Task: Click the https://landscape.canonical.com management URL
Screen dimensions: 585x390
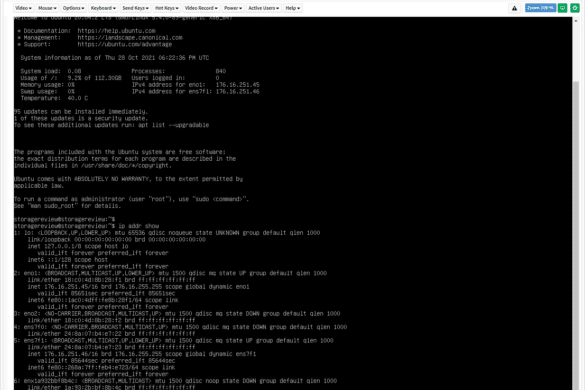Action: [x=130, y=38]
